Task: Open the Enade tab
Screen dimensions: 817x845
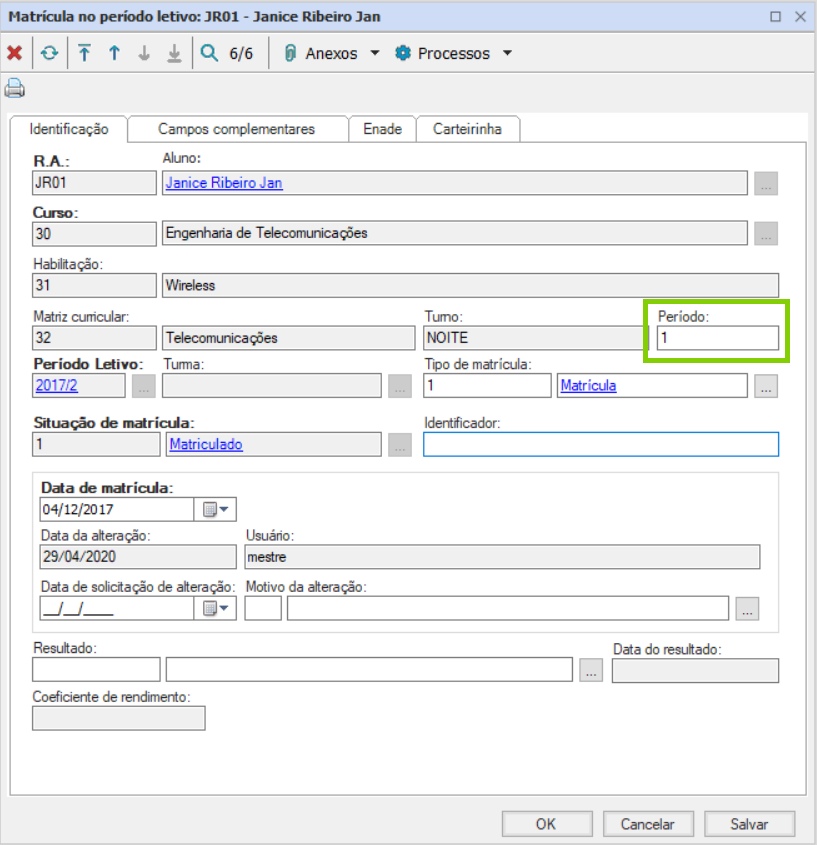Action: coord(382,129)
